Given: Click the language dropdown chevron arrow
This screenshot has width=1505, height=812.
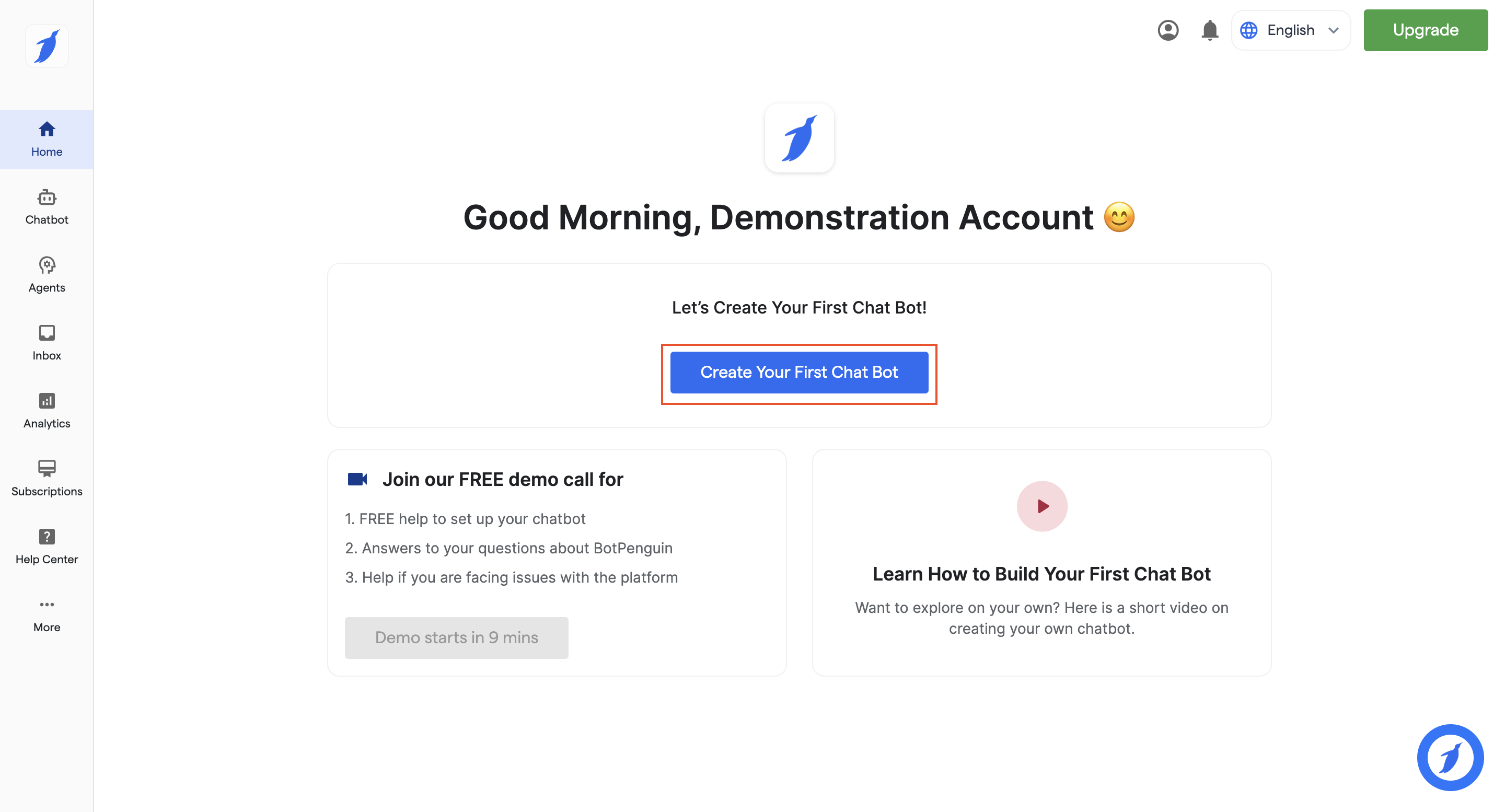Looking at the screenshot, I should [x=1333, y=30].
